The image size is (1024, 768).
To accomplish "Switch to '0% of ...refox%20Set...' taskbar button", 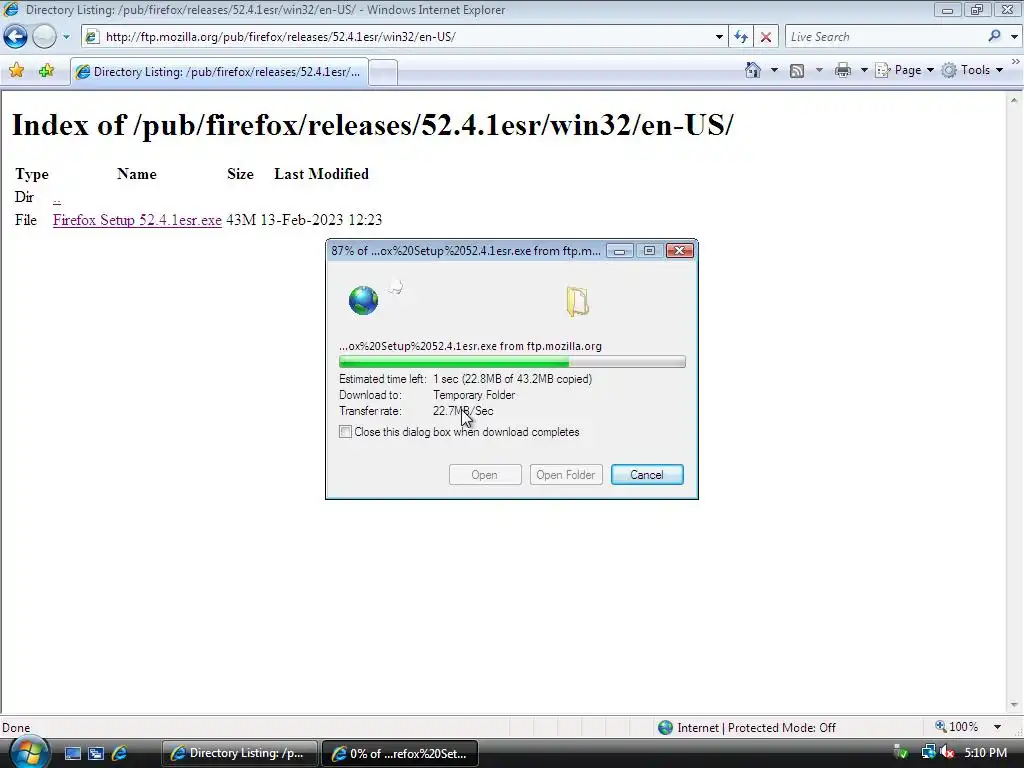I will [400, 754].
